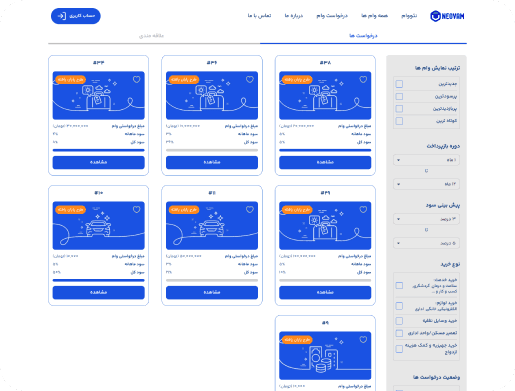
Task: Switch to the علاقه مندی tab
Action: pos(151,36)
